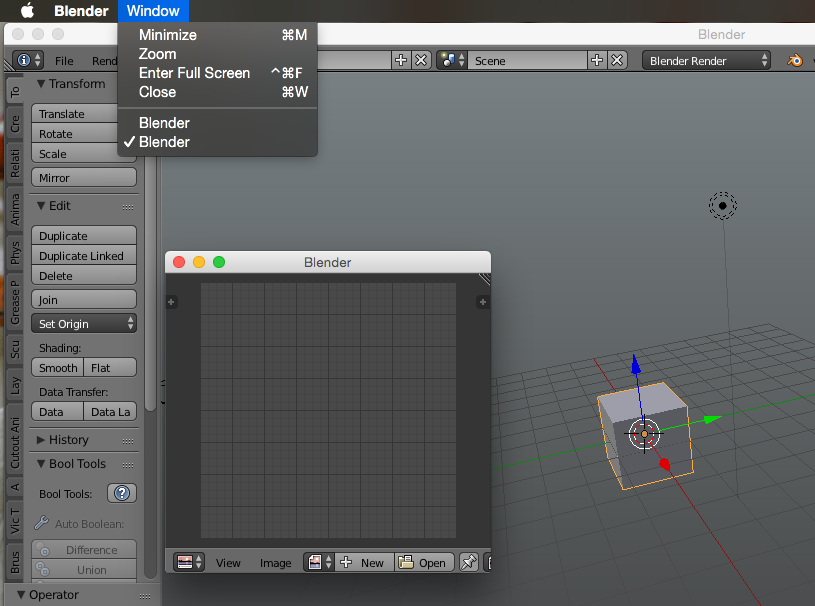Viewport: 815px width, 606px height.
Task: Click the Scene browse icon left of Scene field
Action: click(x=452, y=60)
